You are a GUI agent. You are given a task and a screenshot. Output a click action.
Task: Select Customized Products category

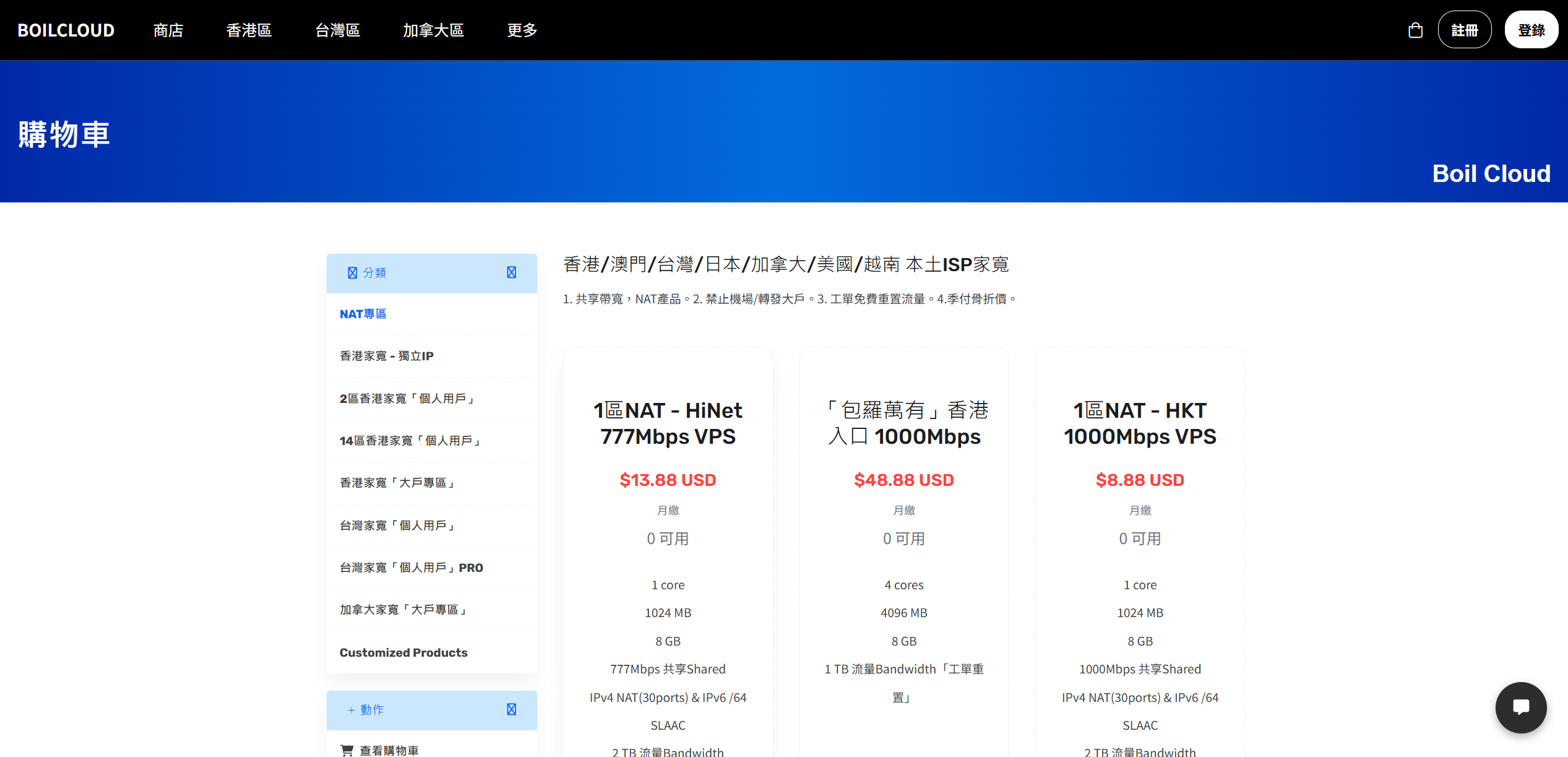tap(431, 652)
